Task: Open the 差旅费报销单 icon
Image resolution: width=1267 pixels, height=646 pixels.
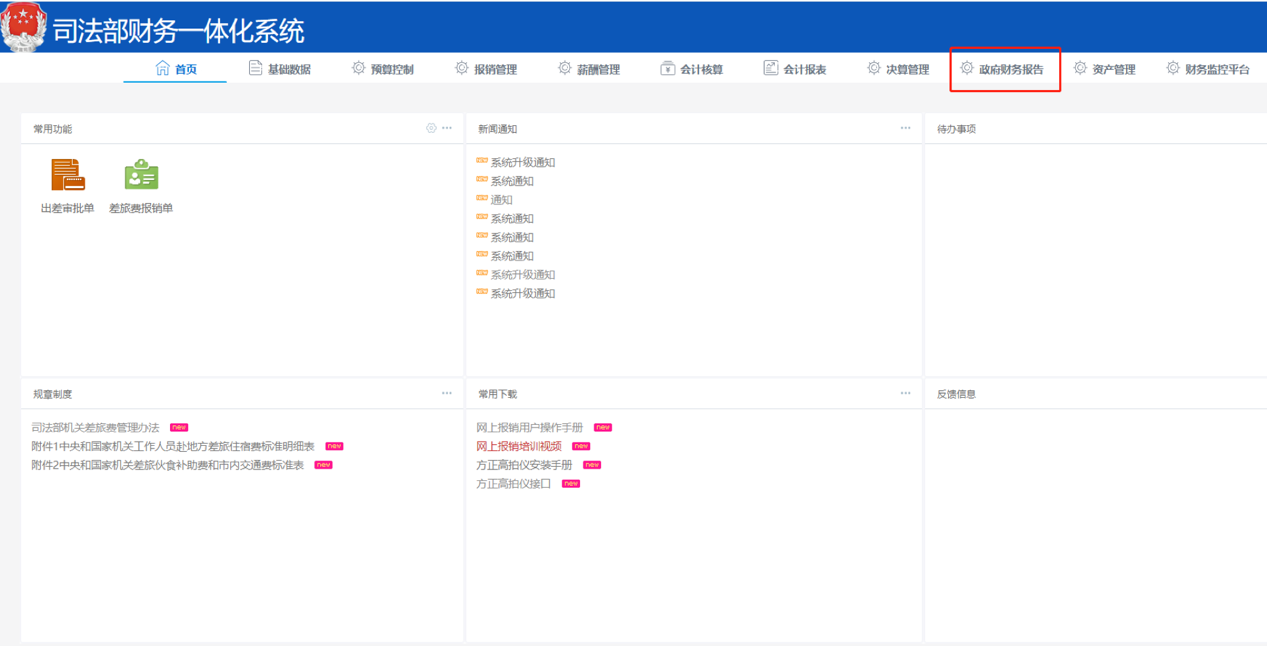Action: pyautogui.click(x=141, y=175)
